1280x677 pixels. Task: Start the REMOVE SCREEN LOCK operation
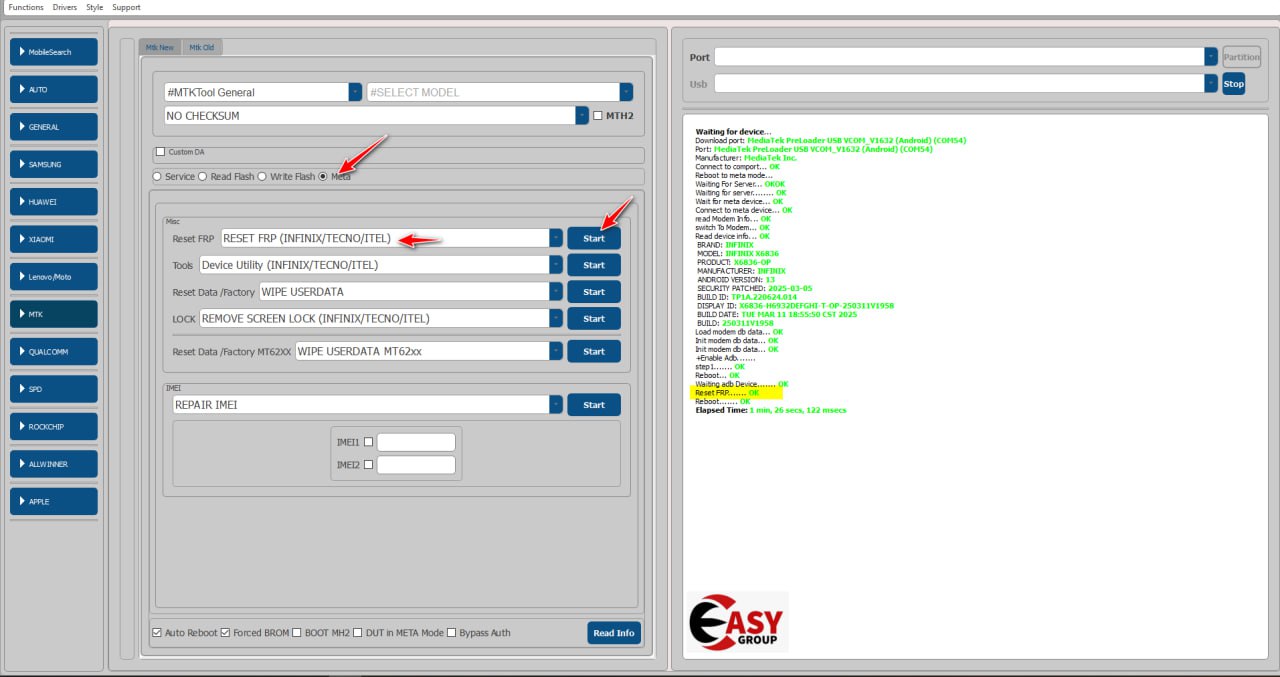click(594, 318)
